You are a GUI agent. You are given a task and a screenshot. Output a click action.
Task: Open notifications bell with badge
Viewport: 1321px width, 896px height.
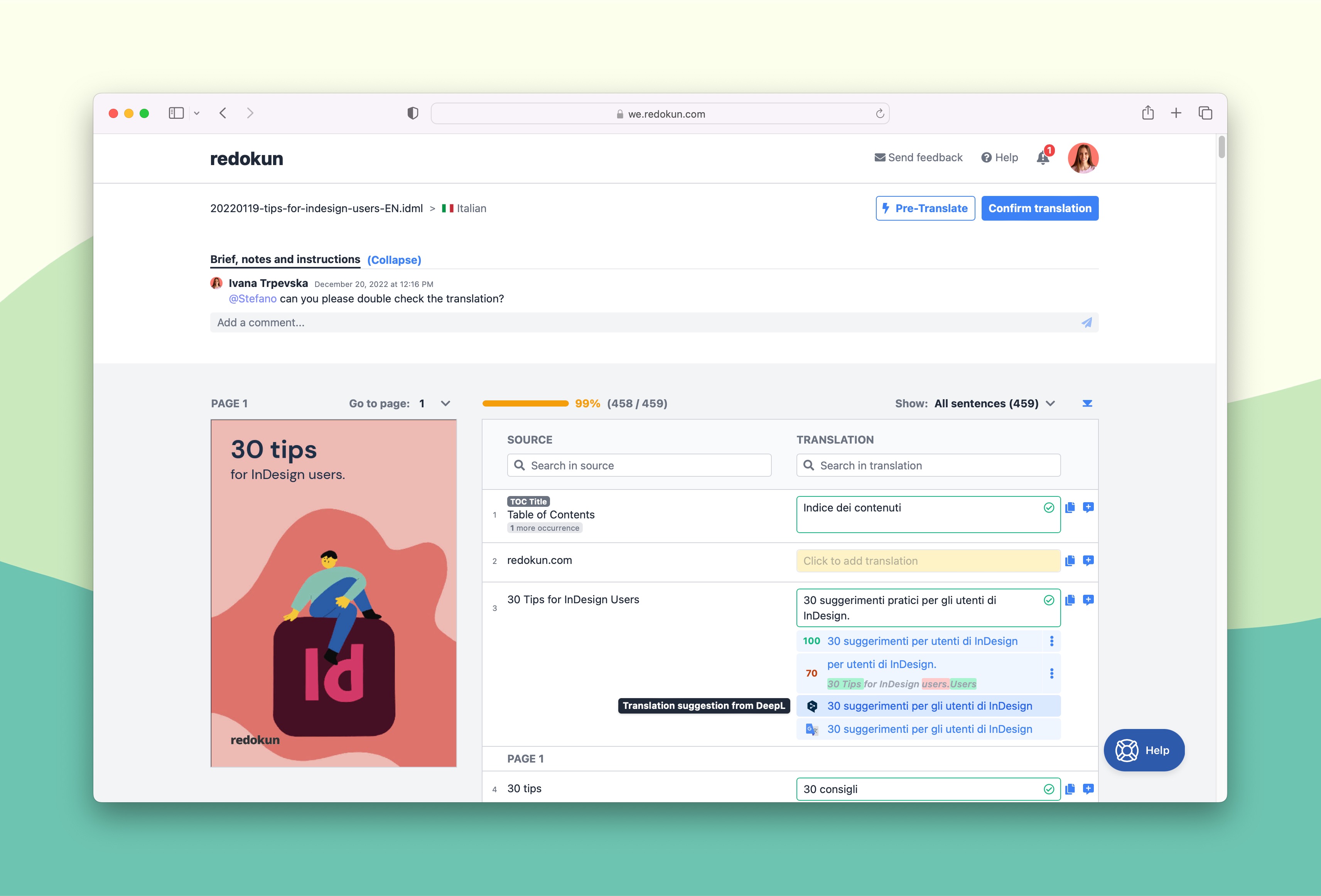[x=1044, y=157]
